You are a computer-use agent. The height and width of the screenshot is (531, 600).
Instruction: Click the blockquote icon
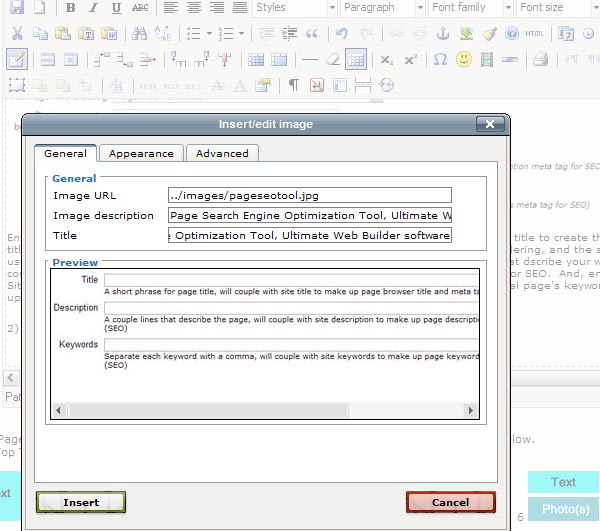click(312, 34)
